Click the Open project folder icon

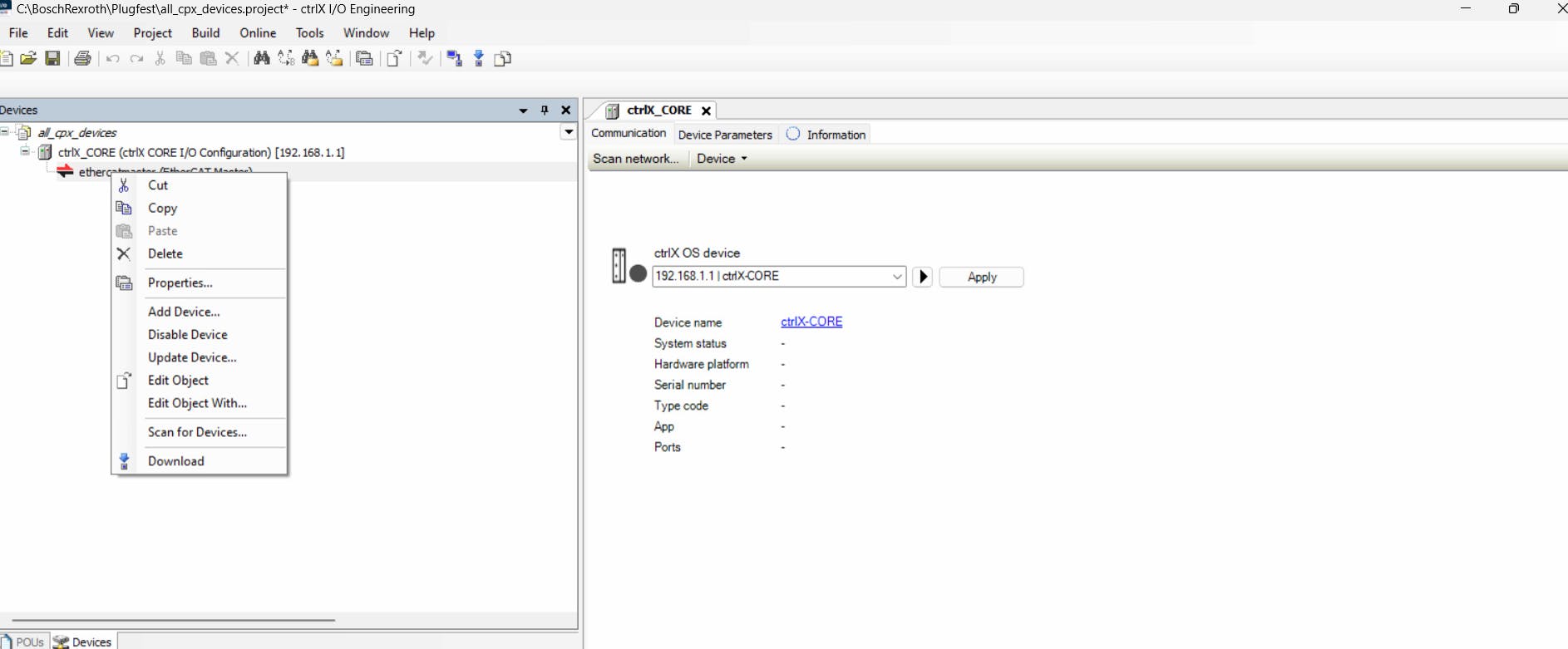28,58
